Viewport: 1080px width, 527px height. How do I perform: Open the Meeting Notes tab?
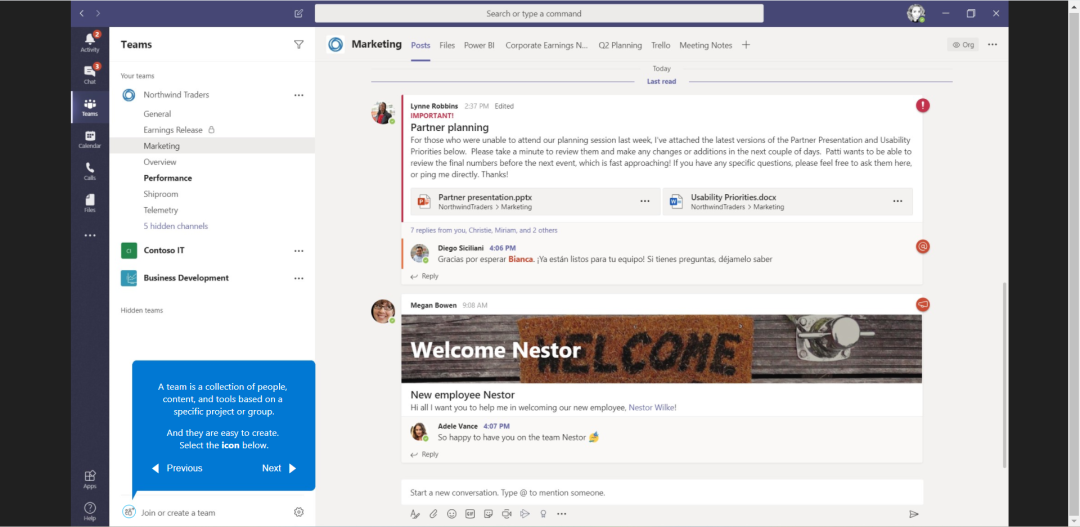pyautogui.click(x=706, y=45)
